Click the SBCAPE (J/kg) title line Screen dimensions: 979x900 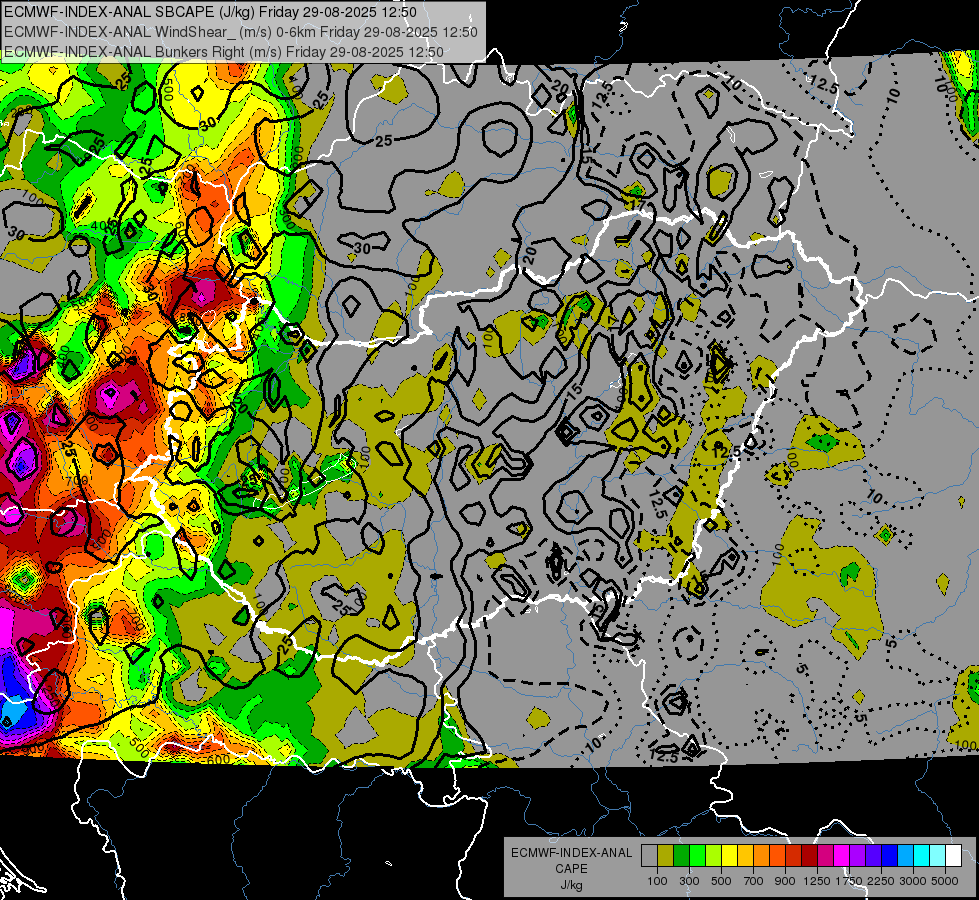click(210, 12)
